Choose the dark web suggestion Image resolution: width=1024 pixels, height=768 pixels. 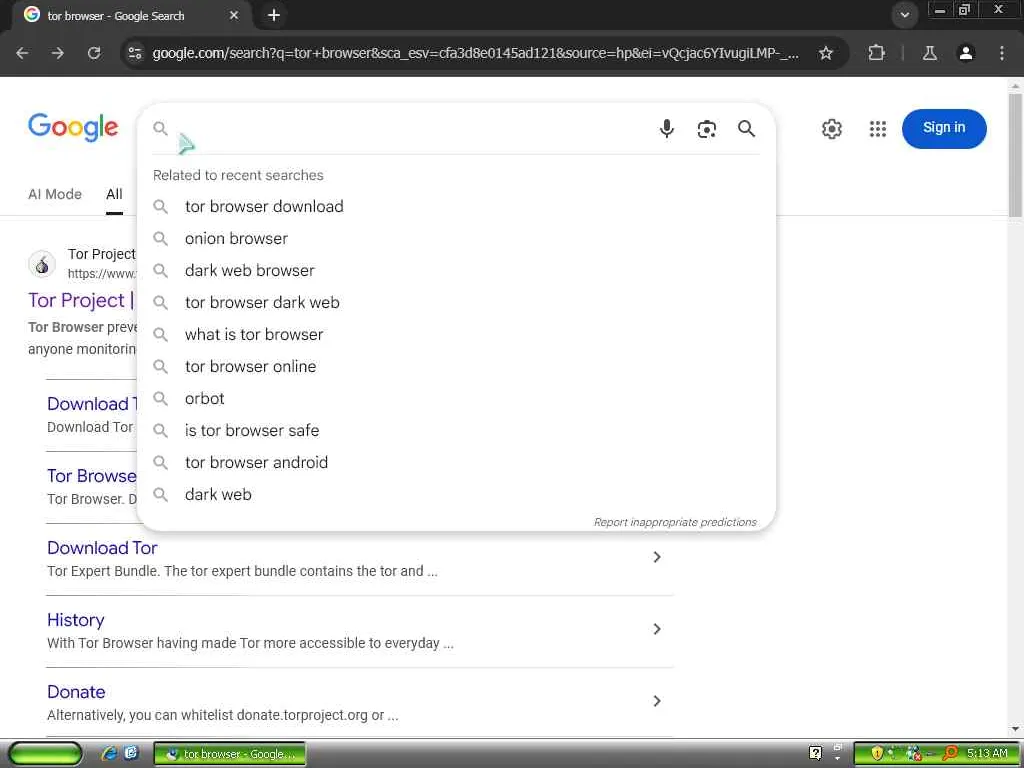tap(456, 494)
